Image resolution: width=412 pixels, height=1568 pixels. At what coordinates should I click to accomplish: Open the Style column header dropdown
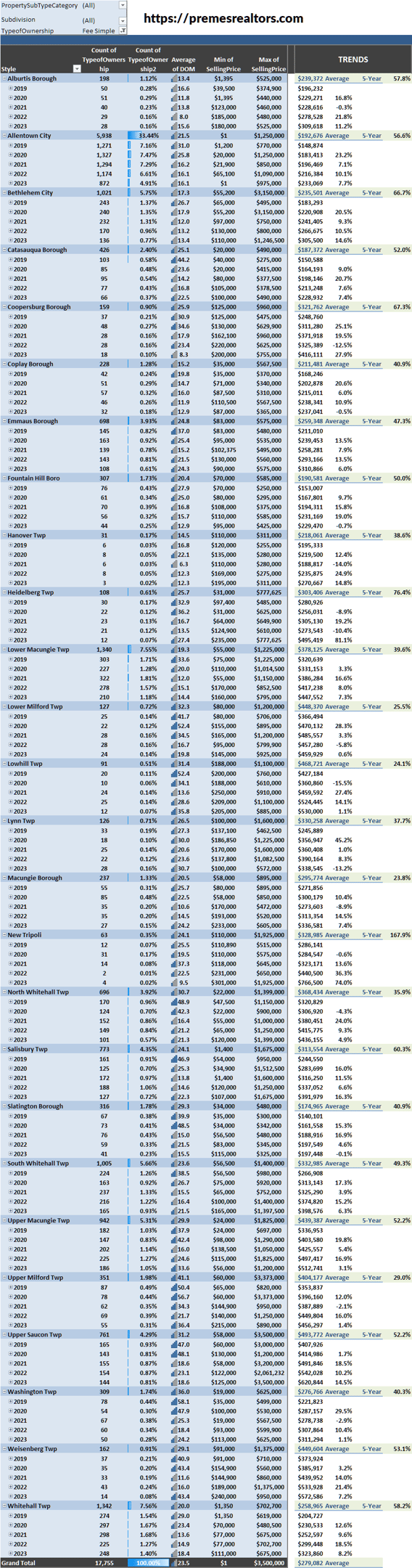point(77,69)
